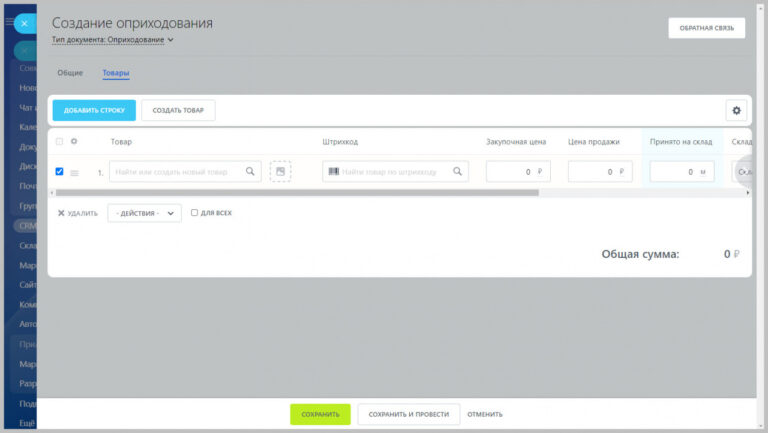768x433 pixels.
Task: Open table settings gear icon
Action: click(736, 111)
